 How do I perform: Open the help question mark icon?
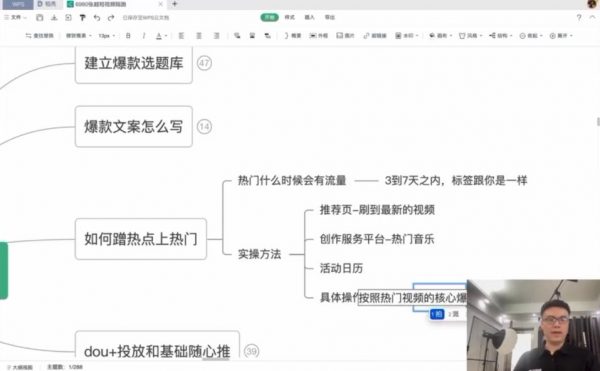[x=579, y=18]
